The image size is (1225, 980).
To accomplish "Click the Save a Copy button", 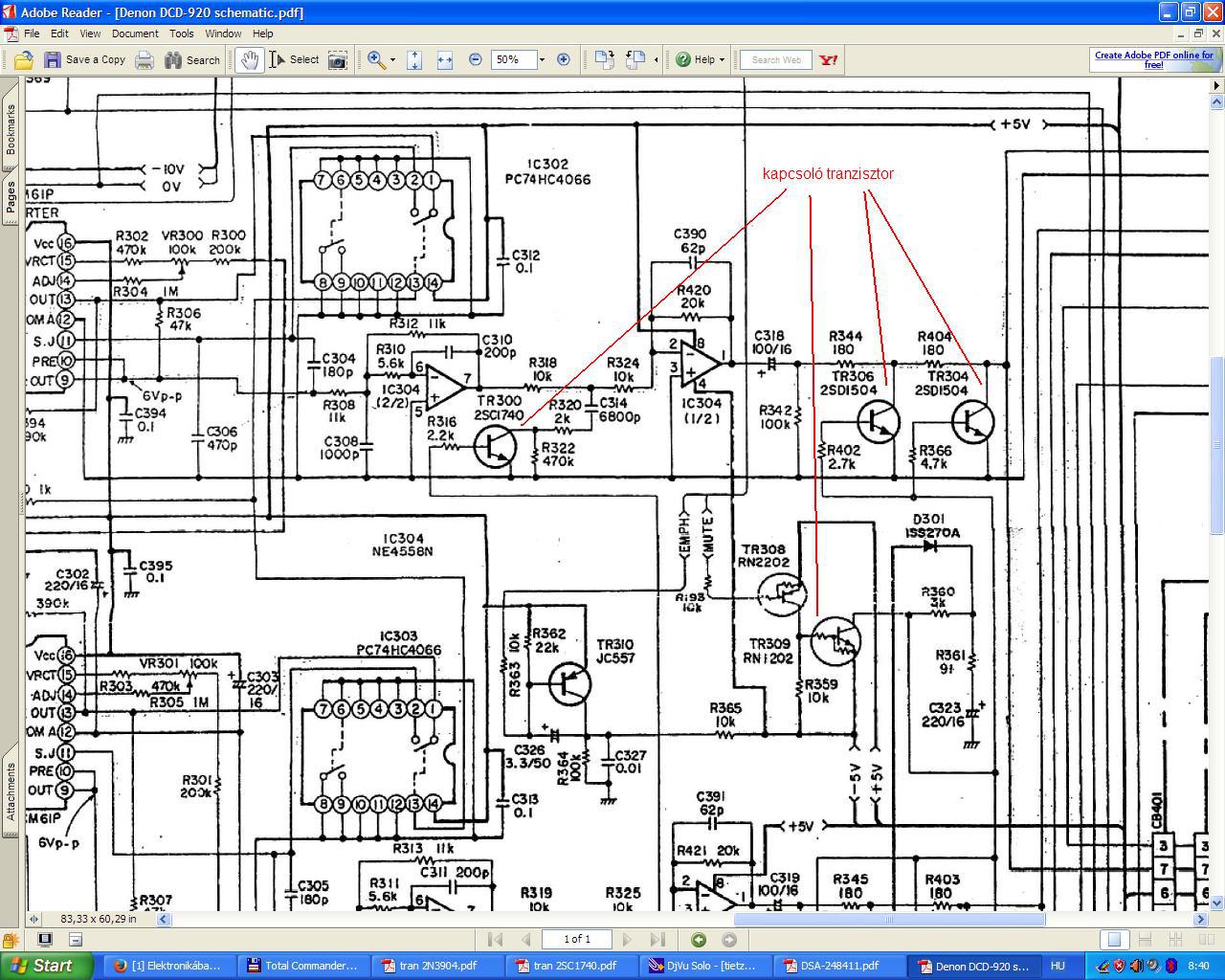I will [84, 60].
